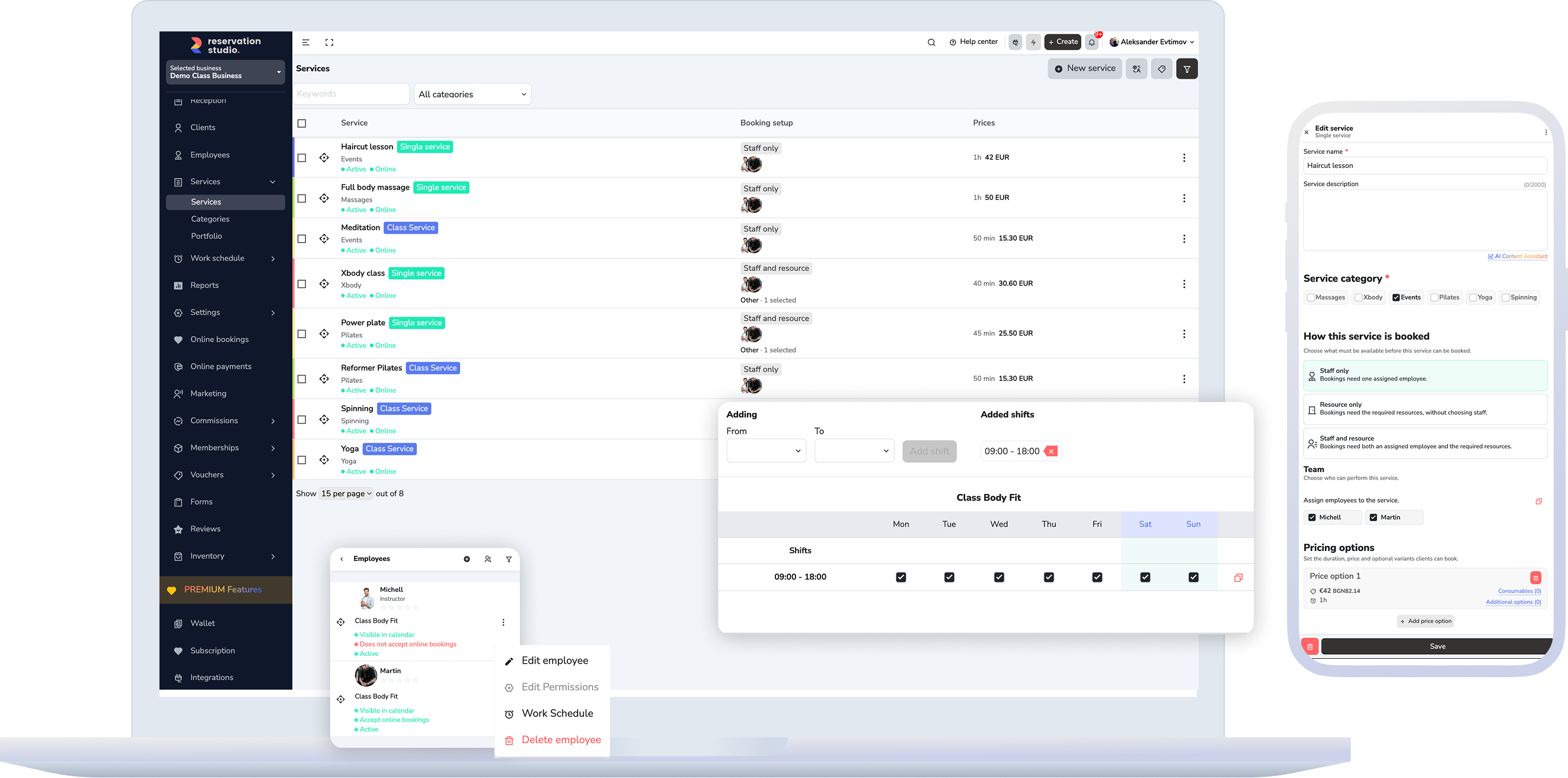Click red delete icon beside Save button
The height and width of the screenshot is (778, 1568).
(1310, 646)
